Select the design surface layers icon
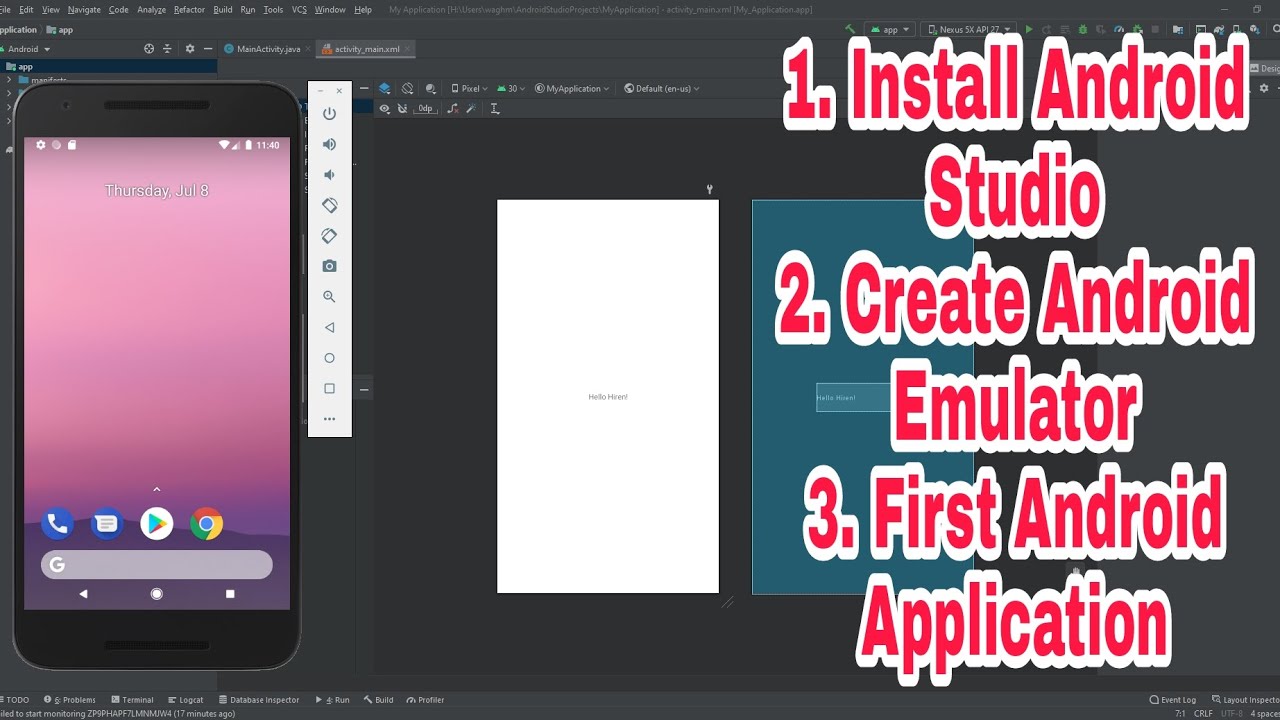The height and width of the screenshot is (720, 1280). pyautogui.click(x=384, y=89)
